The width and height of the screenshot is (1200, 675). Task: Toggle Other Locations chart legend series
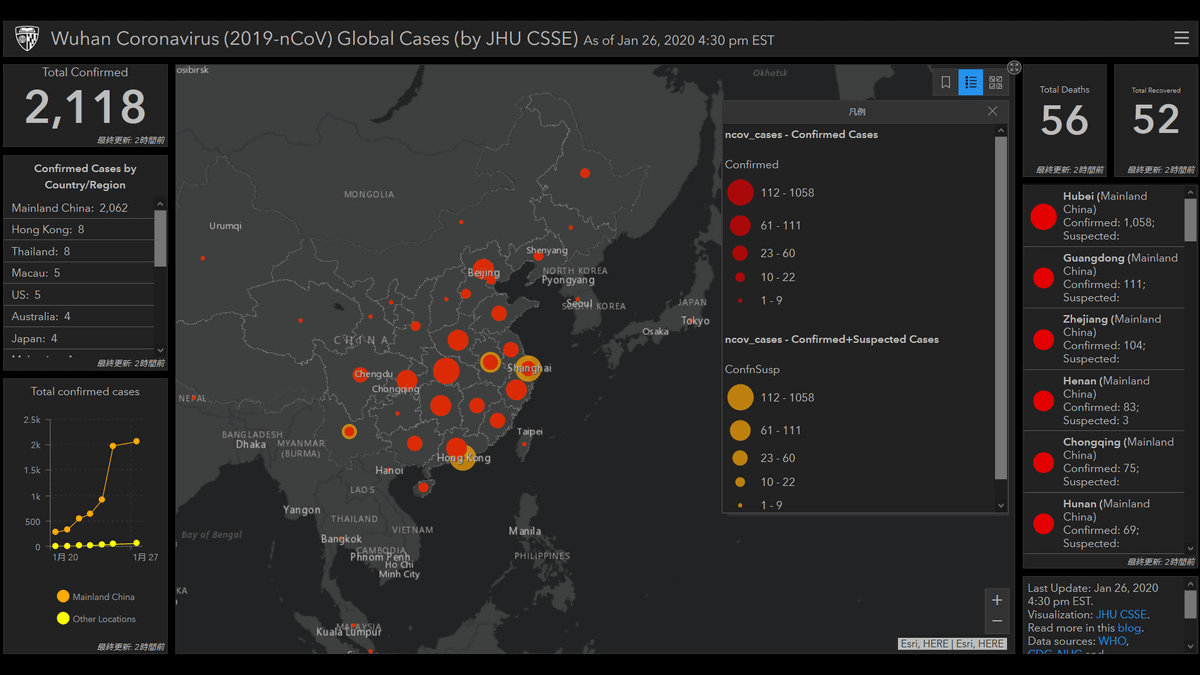96,619
